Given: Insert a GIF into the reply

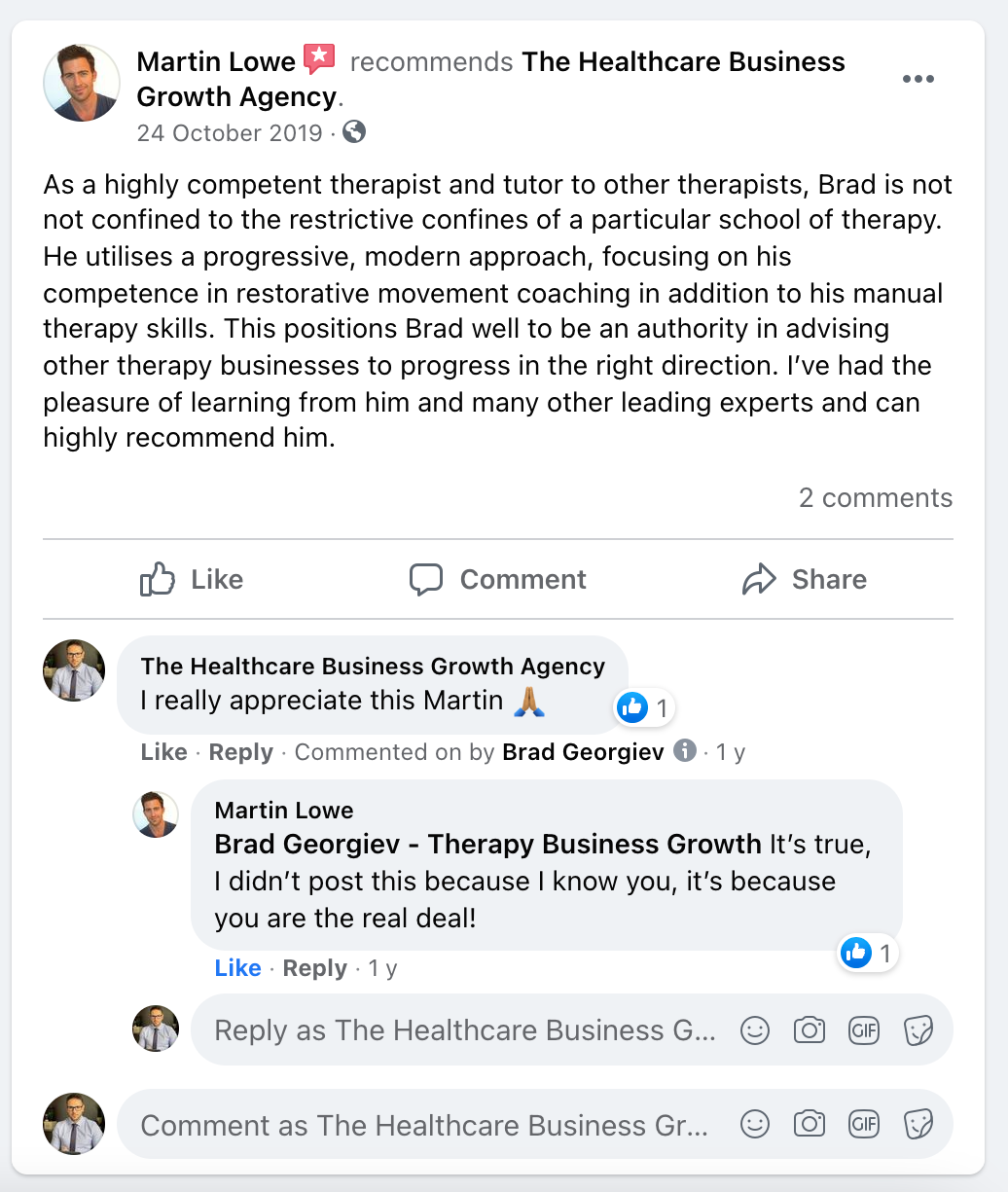Looking at the screenshot, I should (864, 1030).
